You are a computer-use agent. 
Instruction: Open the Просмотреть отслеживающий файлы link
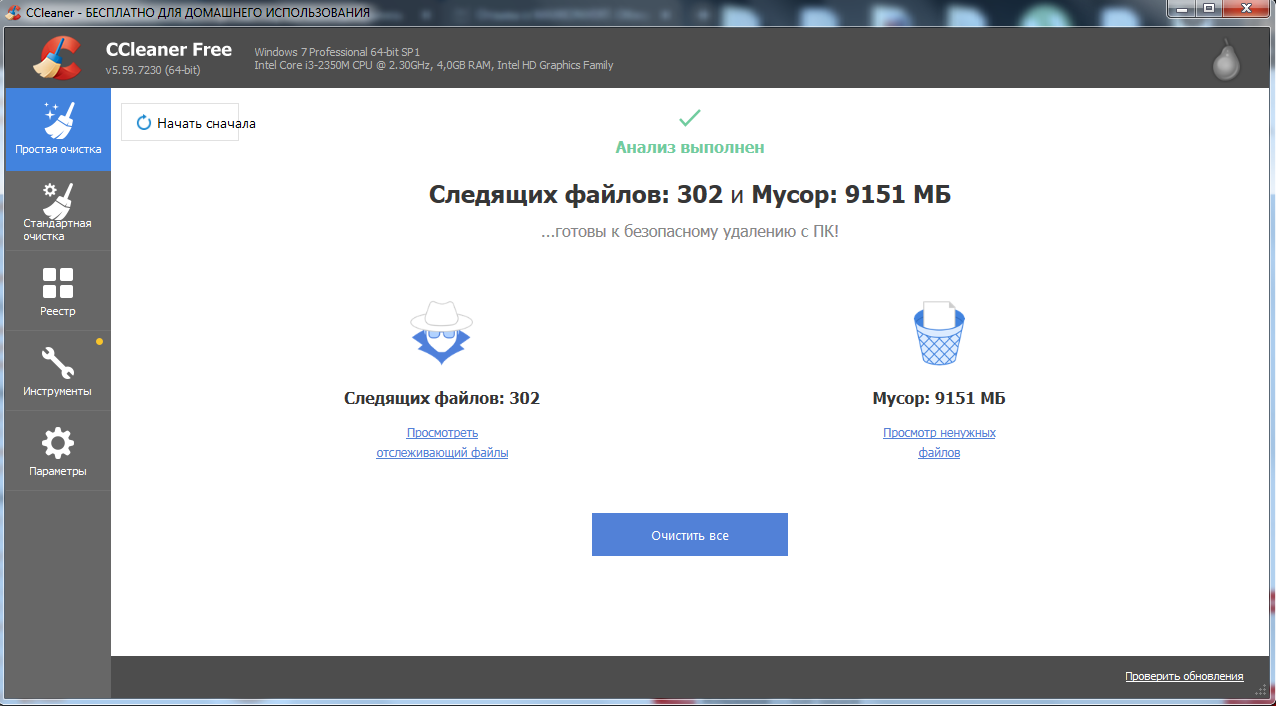[x=442, y=443]
